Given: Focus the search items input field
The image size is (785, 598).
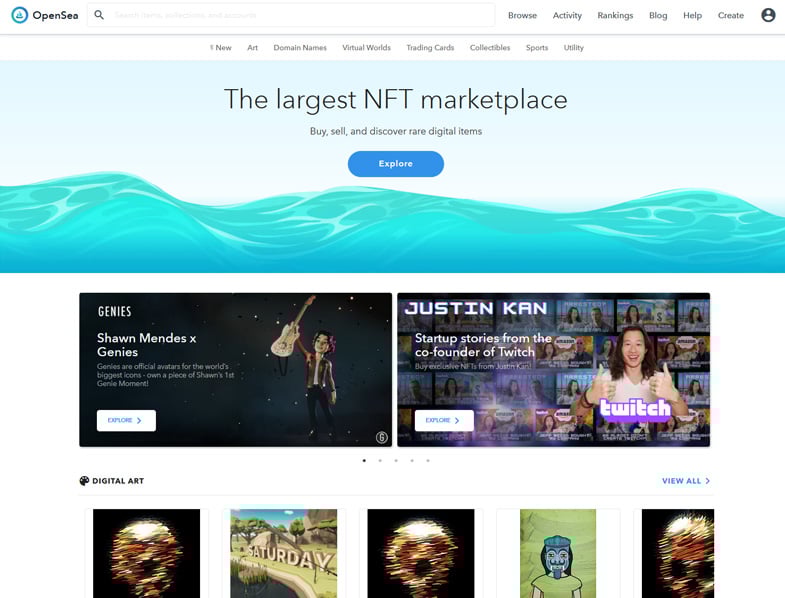Looking at the screenshot, I should coord(291,15).
